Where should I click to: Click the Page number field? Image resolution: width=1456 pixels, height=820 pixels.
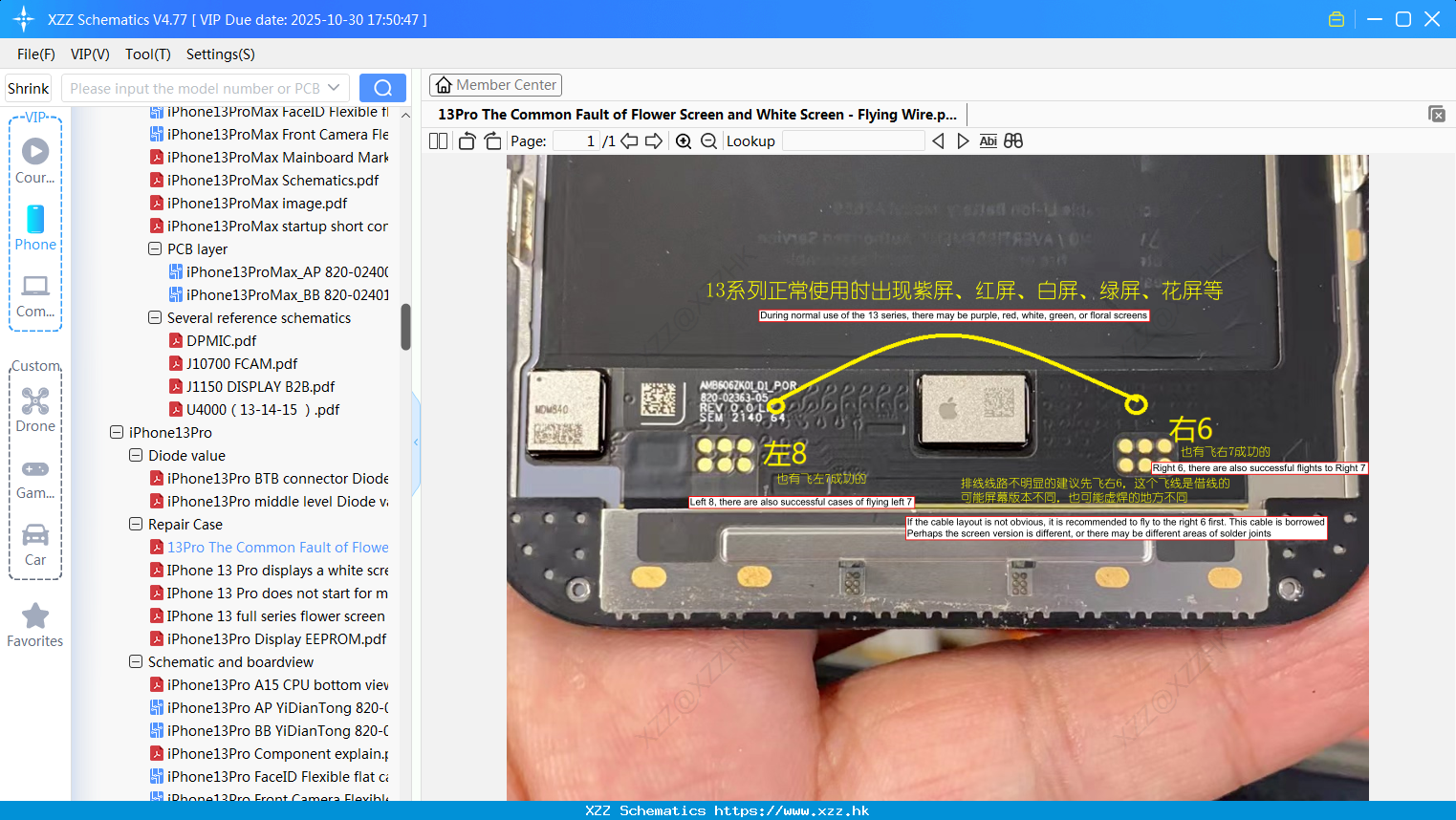pos(576,140)
